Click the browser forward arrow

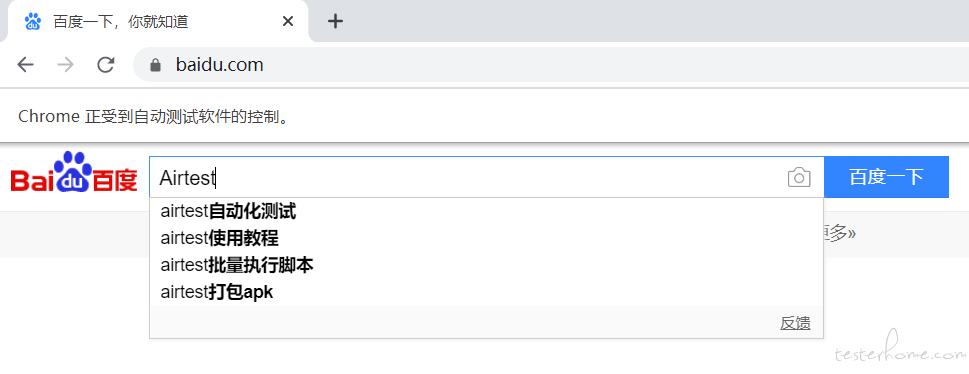(x=65, y=64)
